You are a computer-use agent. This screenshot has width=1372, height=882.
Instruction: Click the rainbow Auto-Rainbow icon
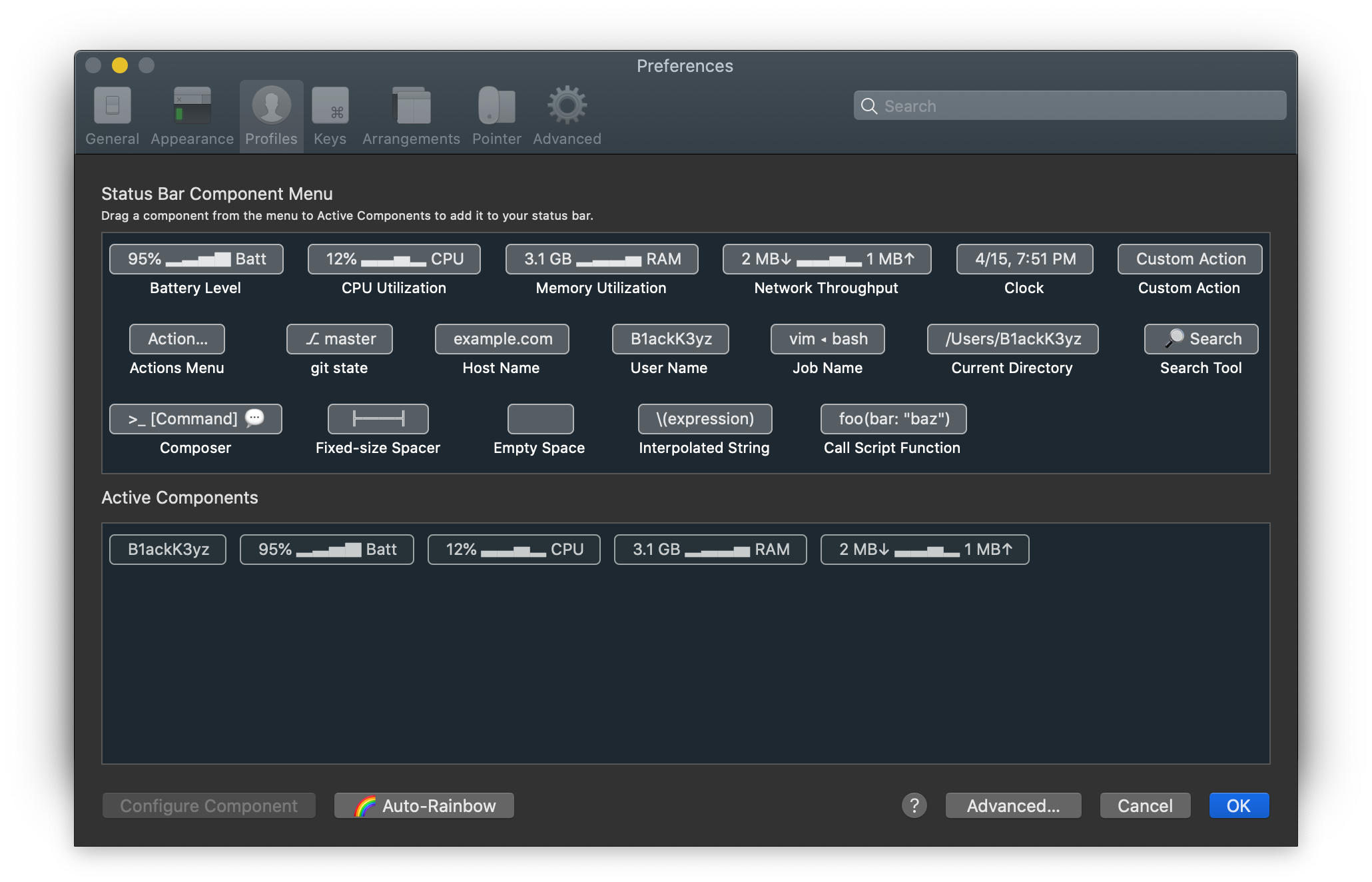tap(366, 805)
